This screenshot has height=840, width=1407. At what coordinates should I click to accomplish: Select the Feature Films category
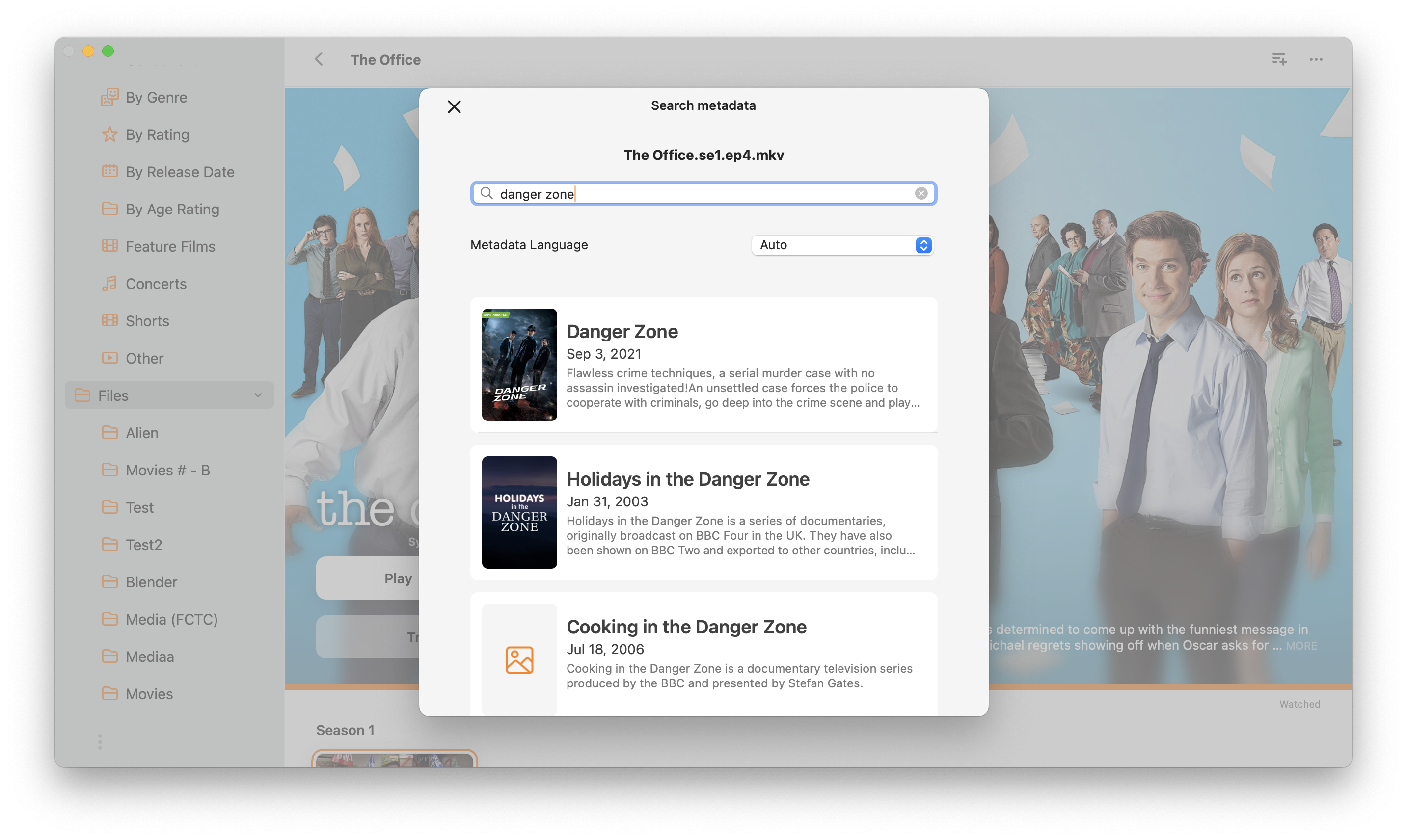(170, 246)
